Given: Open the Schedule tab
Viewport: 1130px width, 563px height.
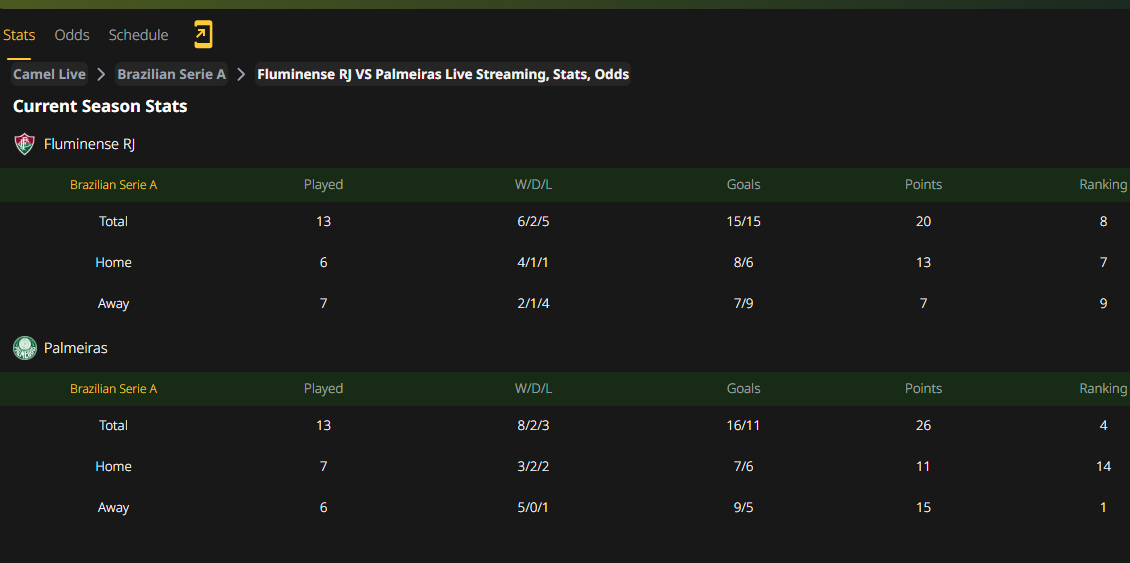Looking at the screenshot, I should coord(138,35).
